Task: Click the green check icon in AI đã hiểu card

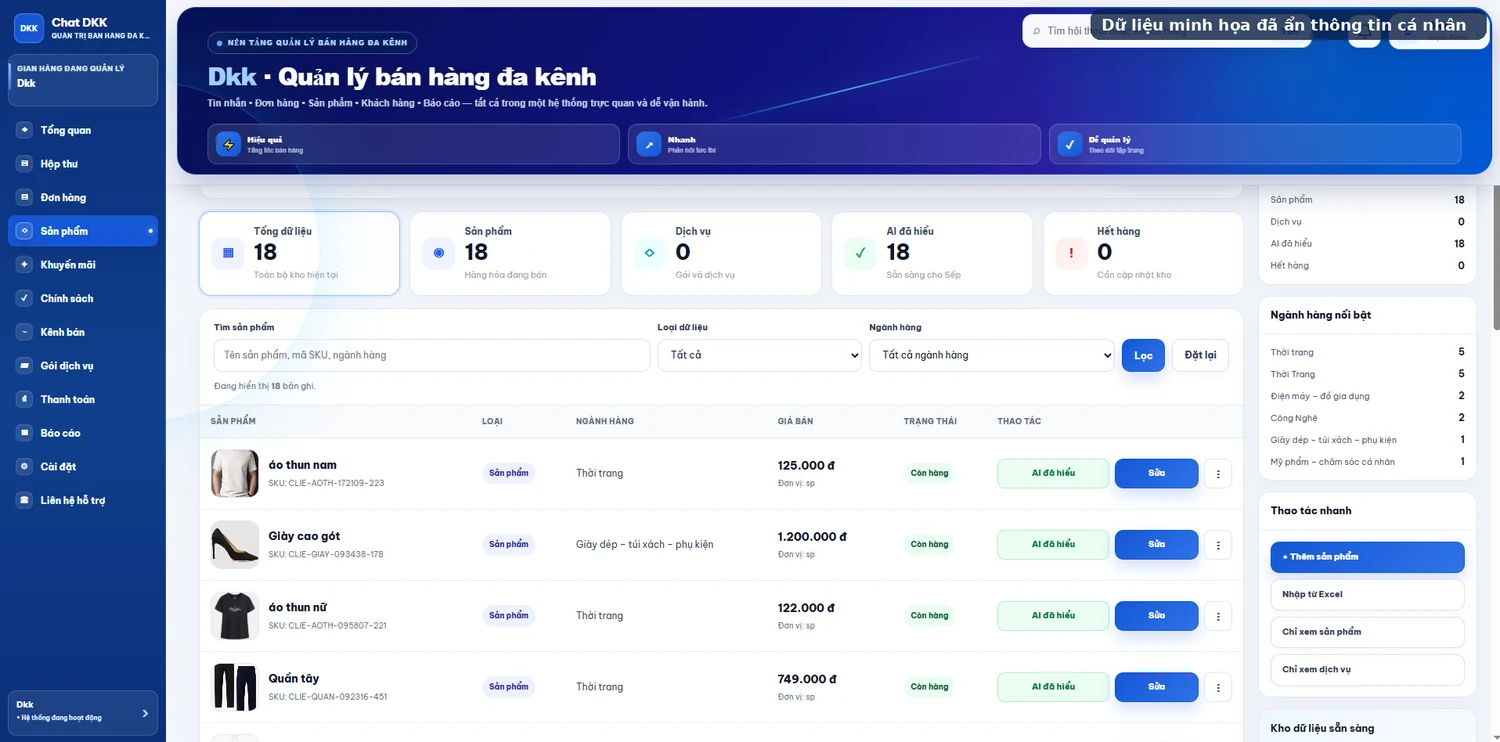Action: (x=860, y=253)
